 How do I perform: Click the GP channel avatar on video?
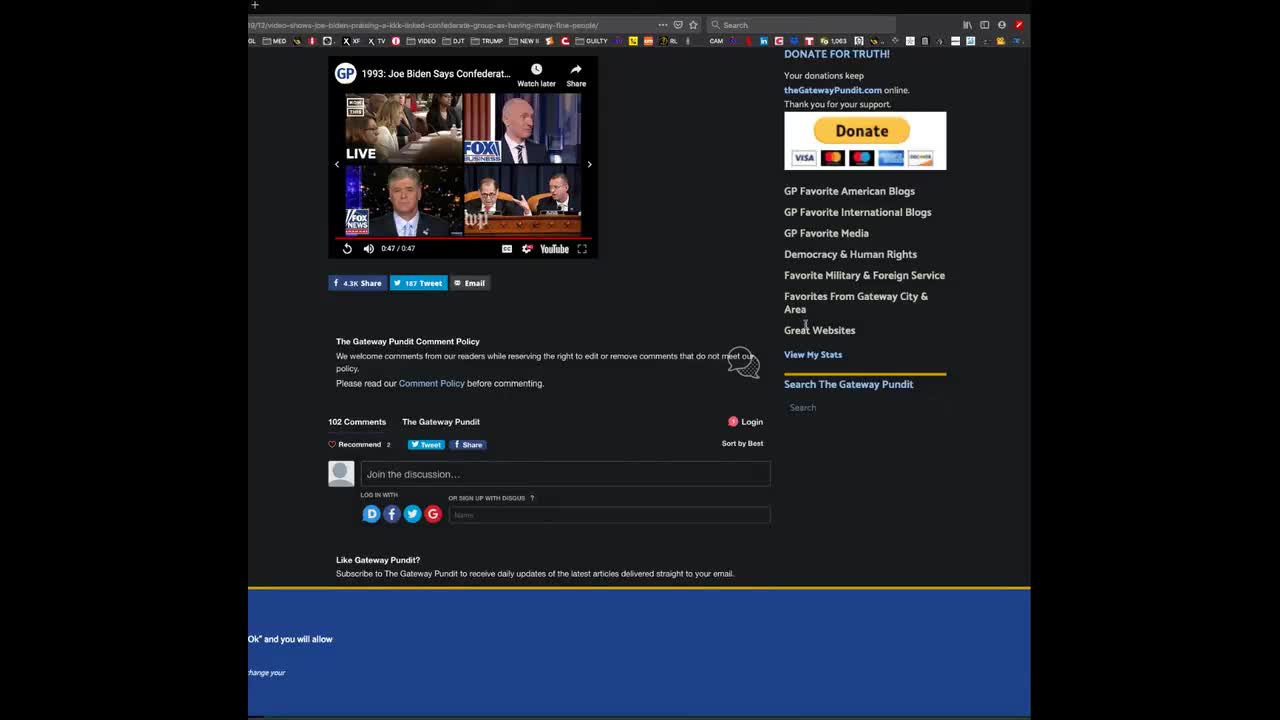click(345, 73)
